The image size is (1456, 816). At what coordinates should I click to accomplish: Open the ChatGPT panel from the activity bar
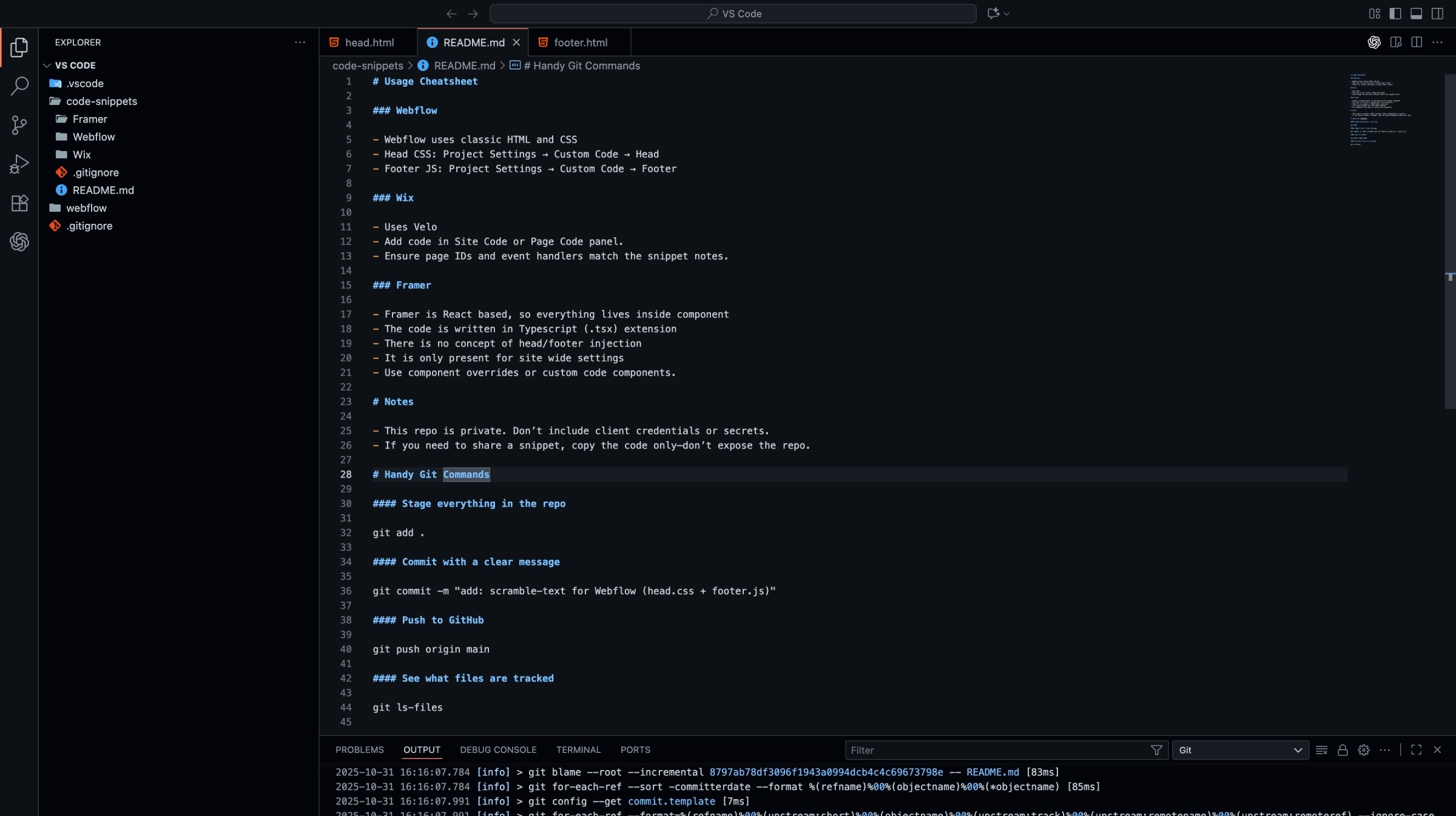(x=19, y=241)
